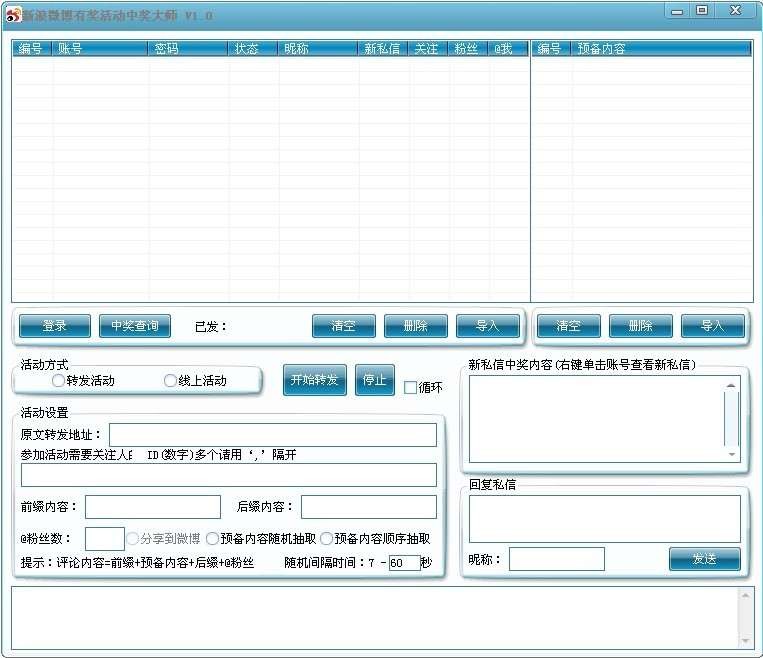
Task: Import 预备内容 with 导入 button
Action: [x=713, y=326]
